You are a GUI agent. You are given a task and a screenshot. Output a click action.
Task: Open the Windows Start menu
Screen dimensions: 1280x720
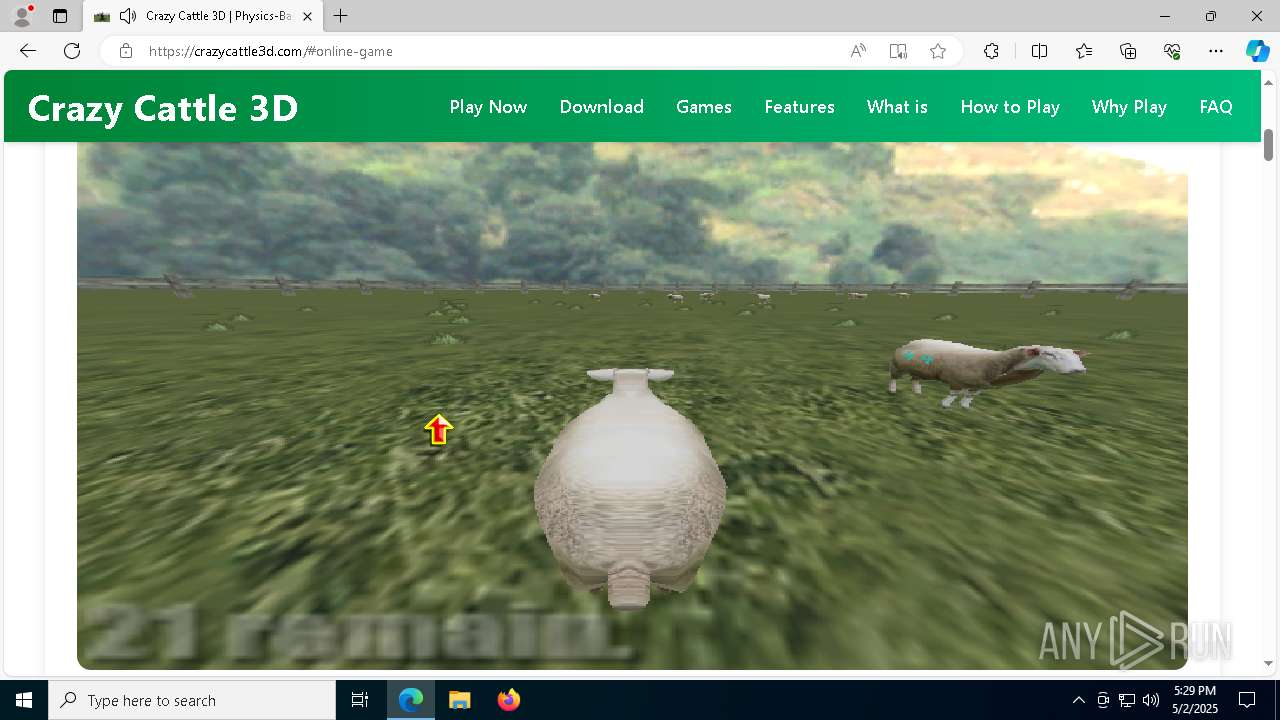click(24, 700)
